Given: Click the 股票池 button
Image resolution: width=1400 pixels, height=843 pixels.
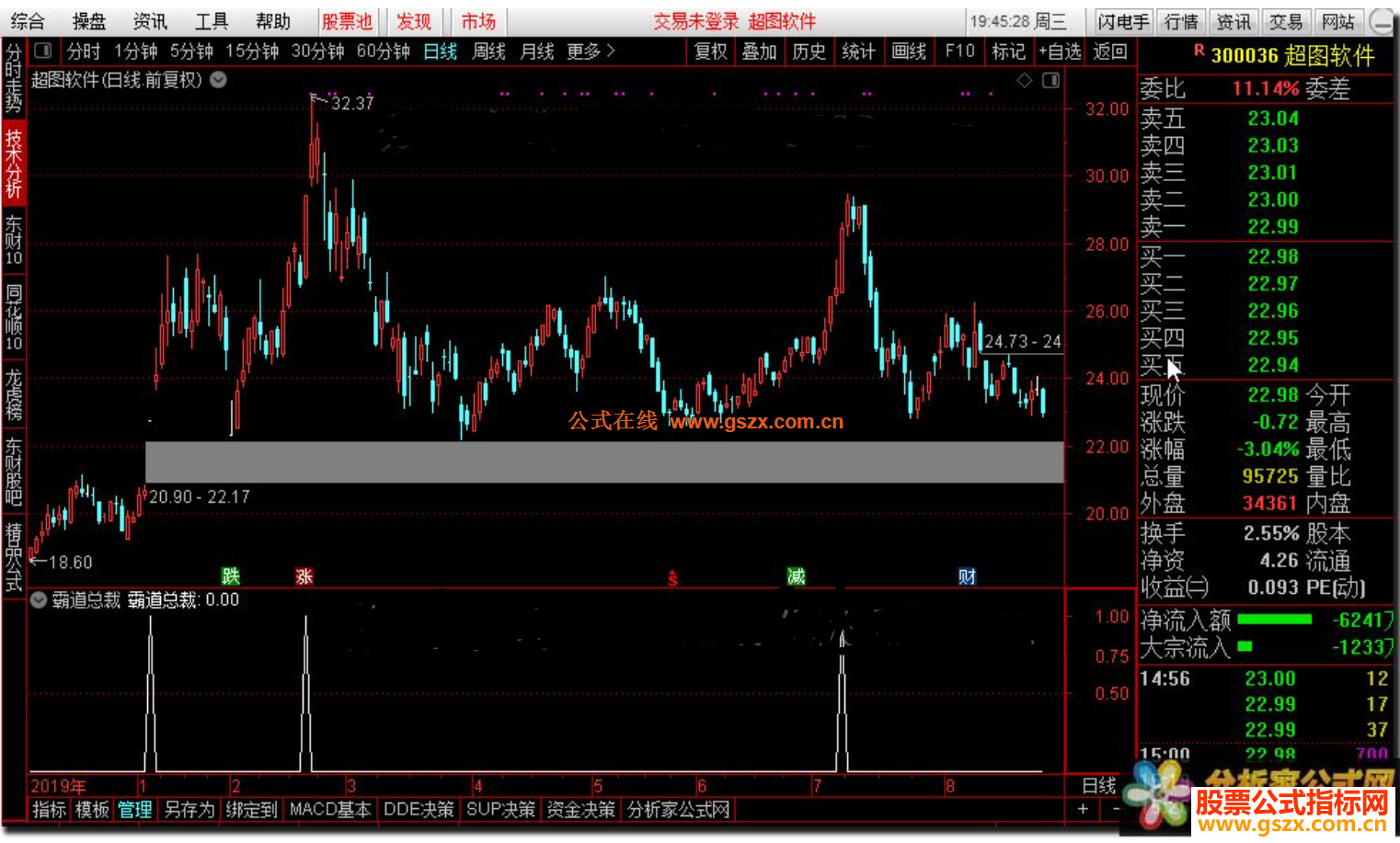Looking at the screenshot, I should pyautogui.click(x=347, y=21).
